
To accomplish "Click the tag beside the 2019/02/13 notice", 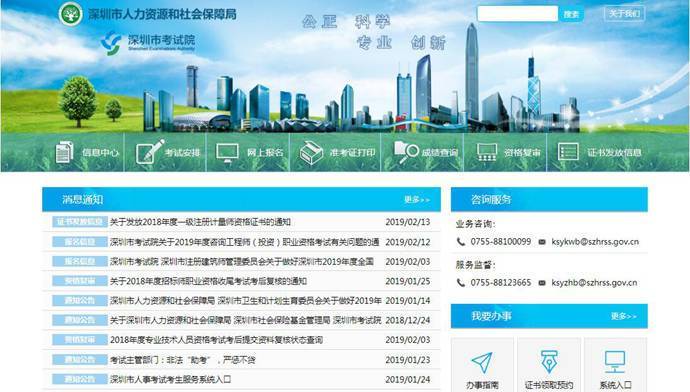I will point(80,222).
